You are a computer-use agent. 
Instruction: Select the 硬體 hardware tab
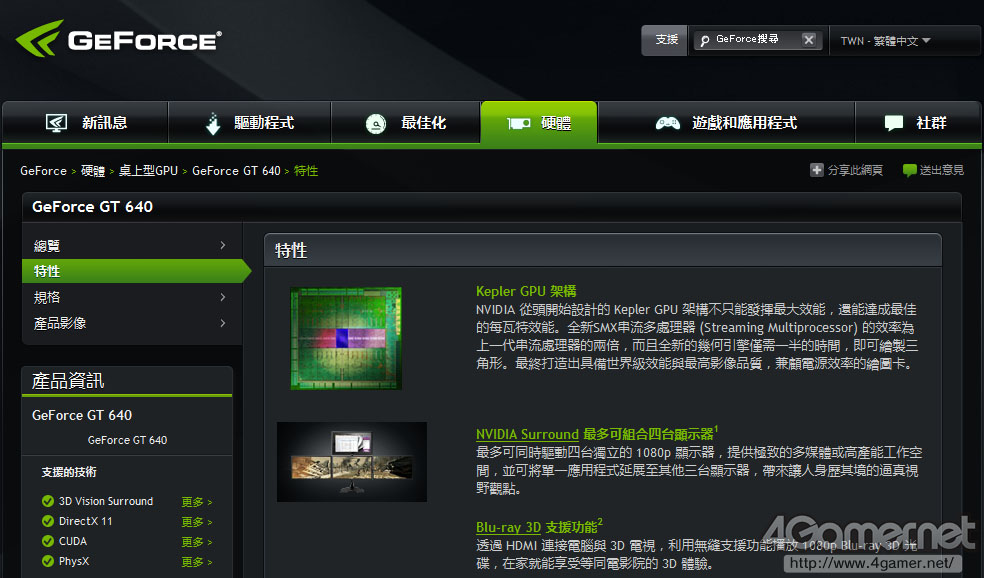[539, 122]
